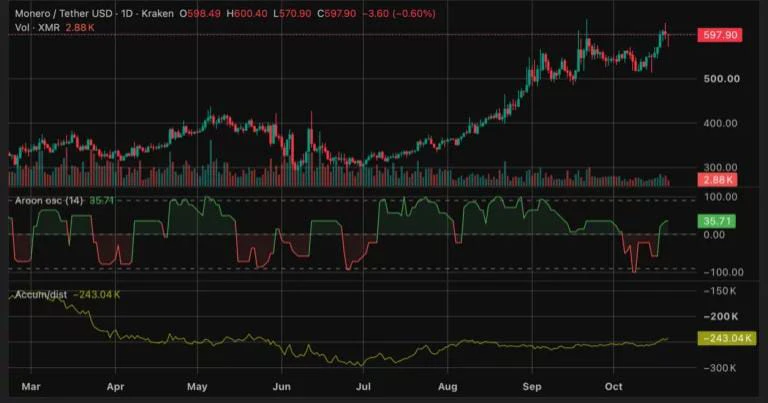
Task: Click the Mar date axis label
Action: click(x=31, y=387)
